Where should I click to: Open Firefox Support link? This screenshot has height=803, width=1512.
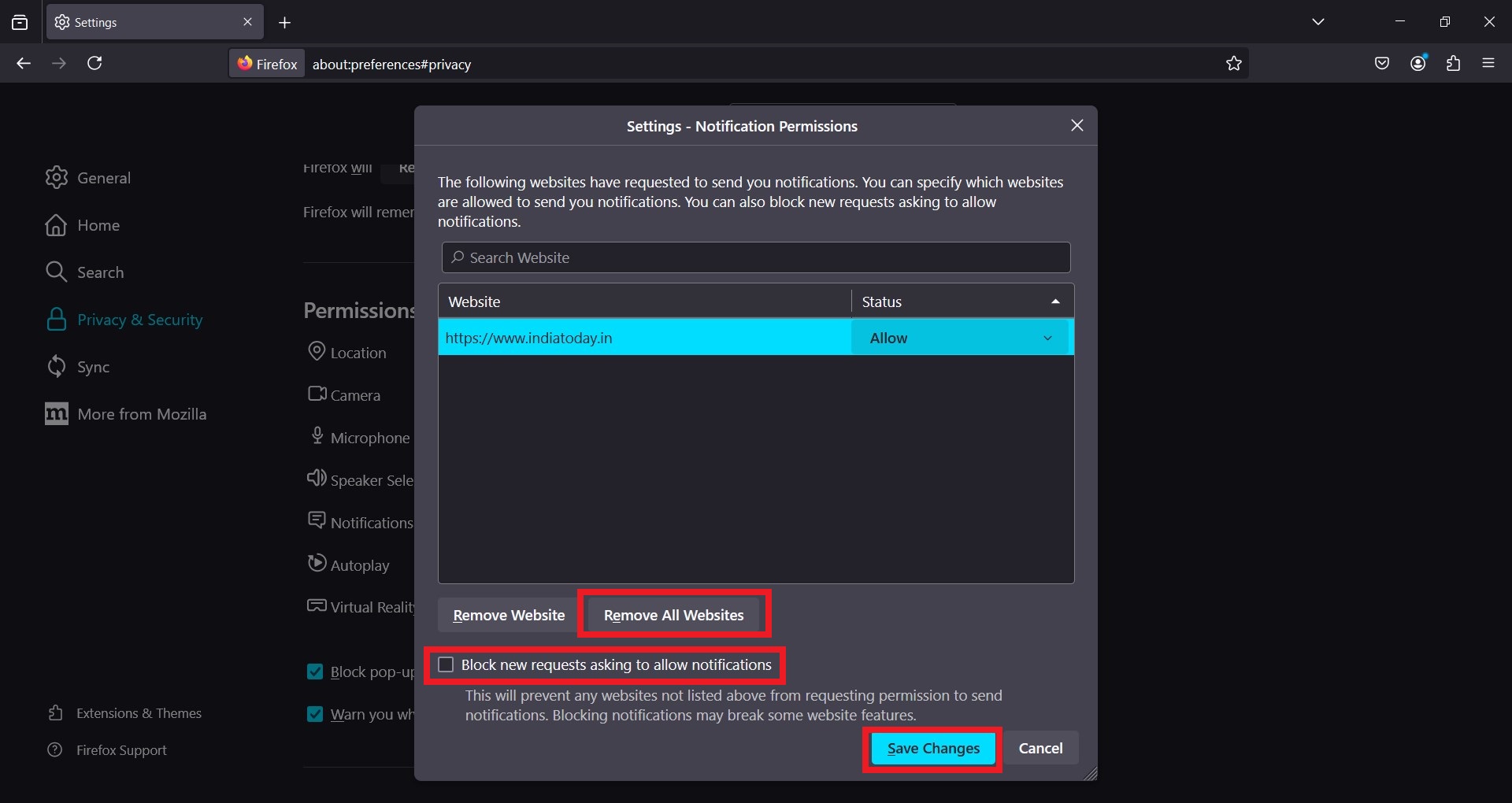[x=107, y=750]
